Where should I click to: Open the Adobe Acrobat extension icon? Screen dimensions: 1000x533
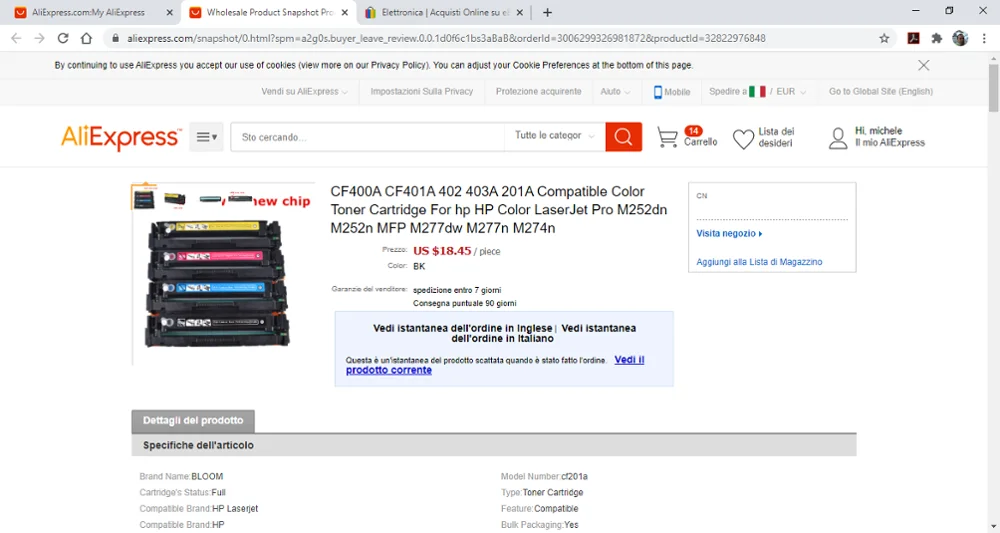coord(913,38)
